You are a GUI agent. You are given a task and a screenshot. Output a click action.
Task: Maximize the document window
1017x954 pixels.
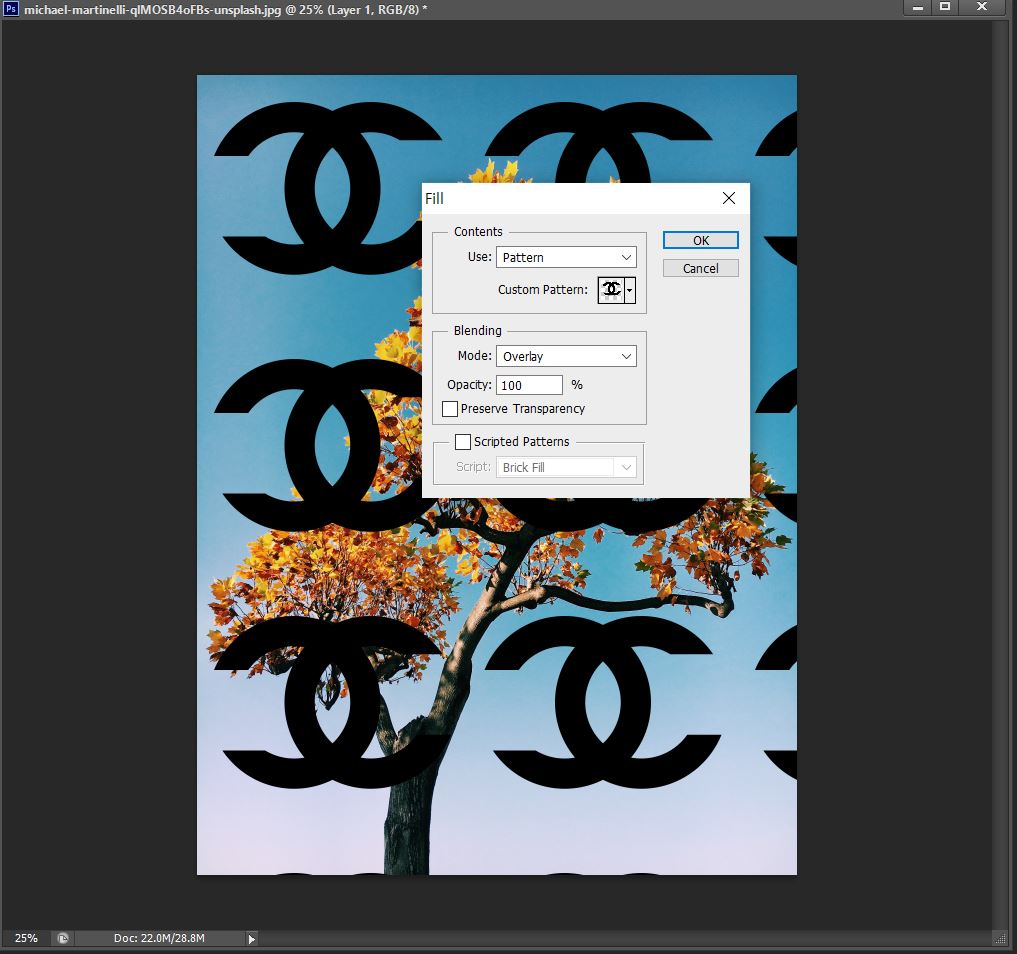[x=945, y=7]
